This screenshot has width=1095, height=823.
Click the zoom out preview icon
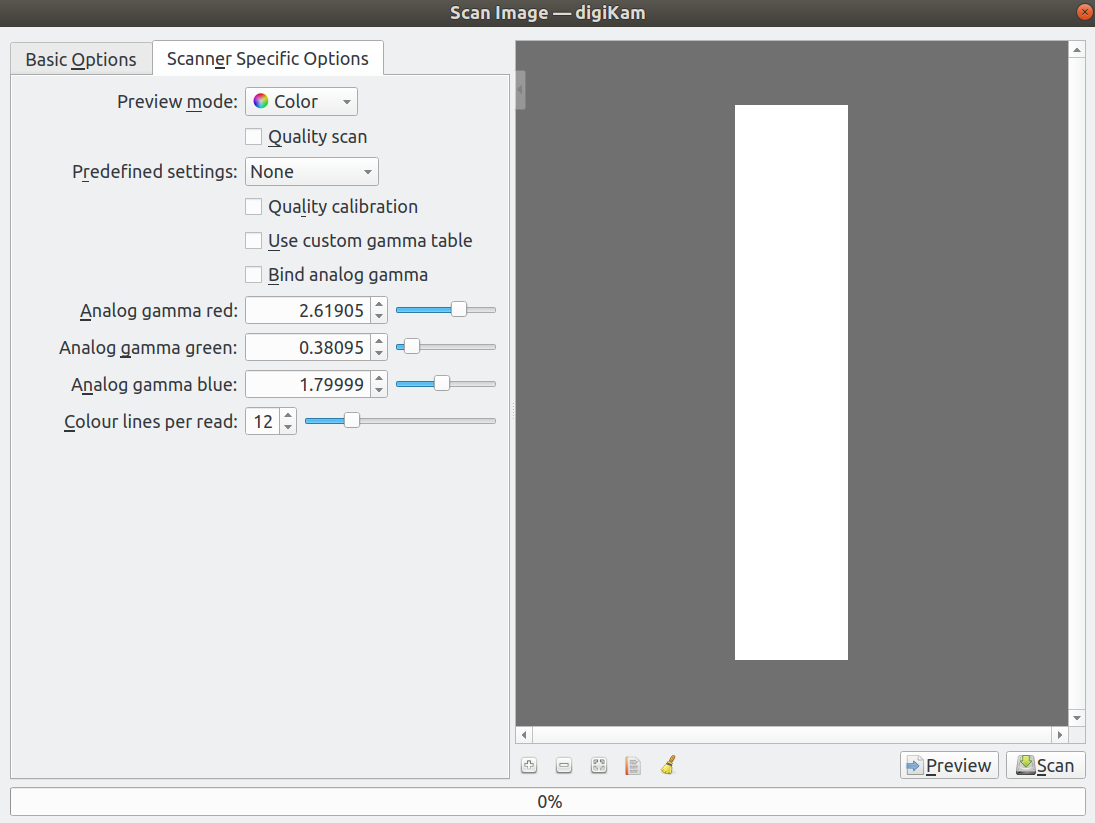pyautogui.click(x=564, y=766)
